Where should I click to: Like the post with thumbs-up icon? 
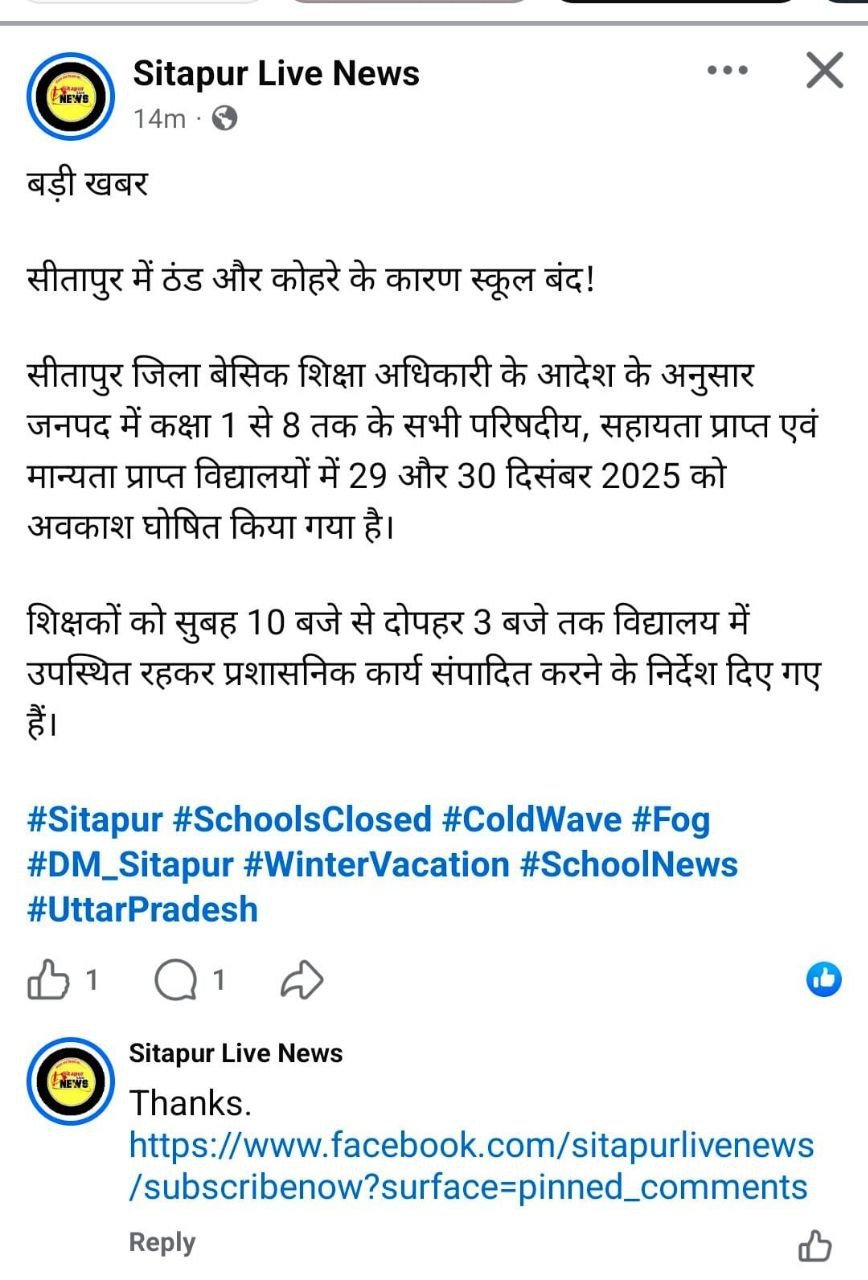click(x=48, y=980)
